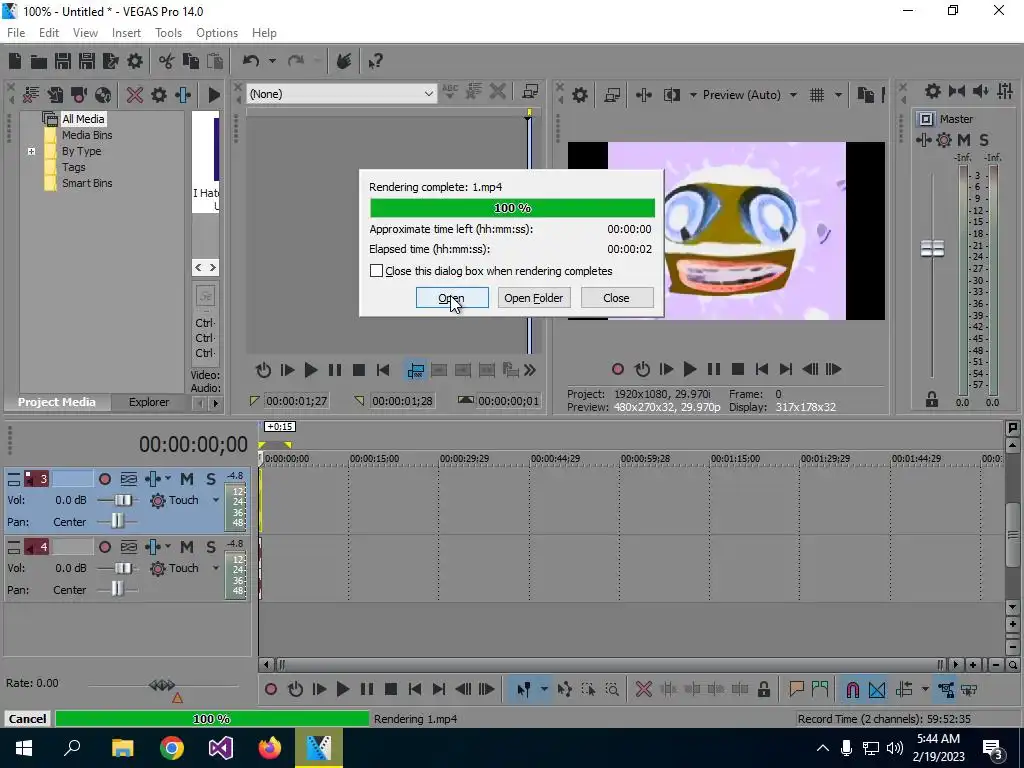Solo audio track 4 with its S button

click(211, 547)
